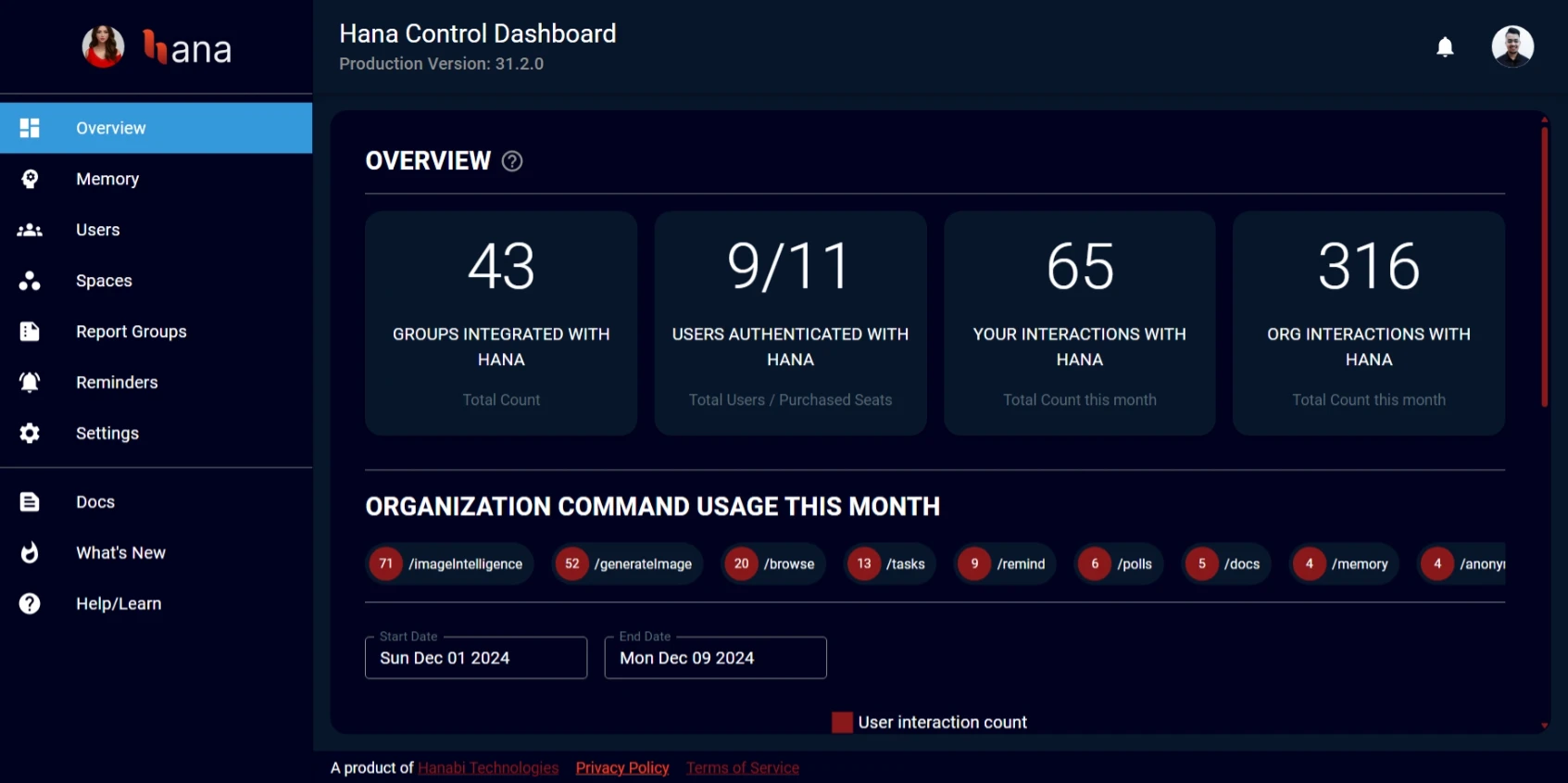This screenshot has width=1568, height=783.
Task: Open notifications via the bell icon
Action: [1445, 46]
